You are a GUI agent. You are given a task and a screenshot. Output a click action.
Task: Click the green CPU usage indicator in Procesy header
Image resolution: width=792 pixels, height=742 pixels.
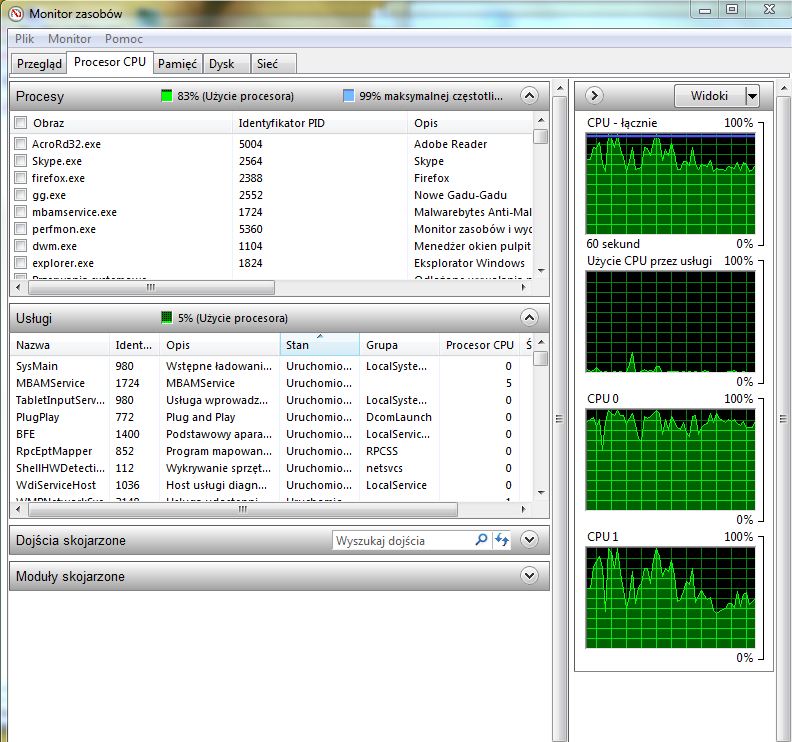167,95
